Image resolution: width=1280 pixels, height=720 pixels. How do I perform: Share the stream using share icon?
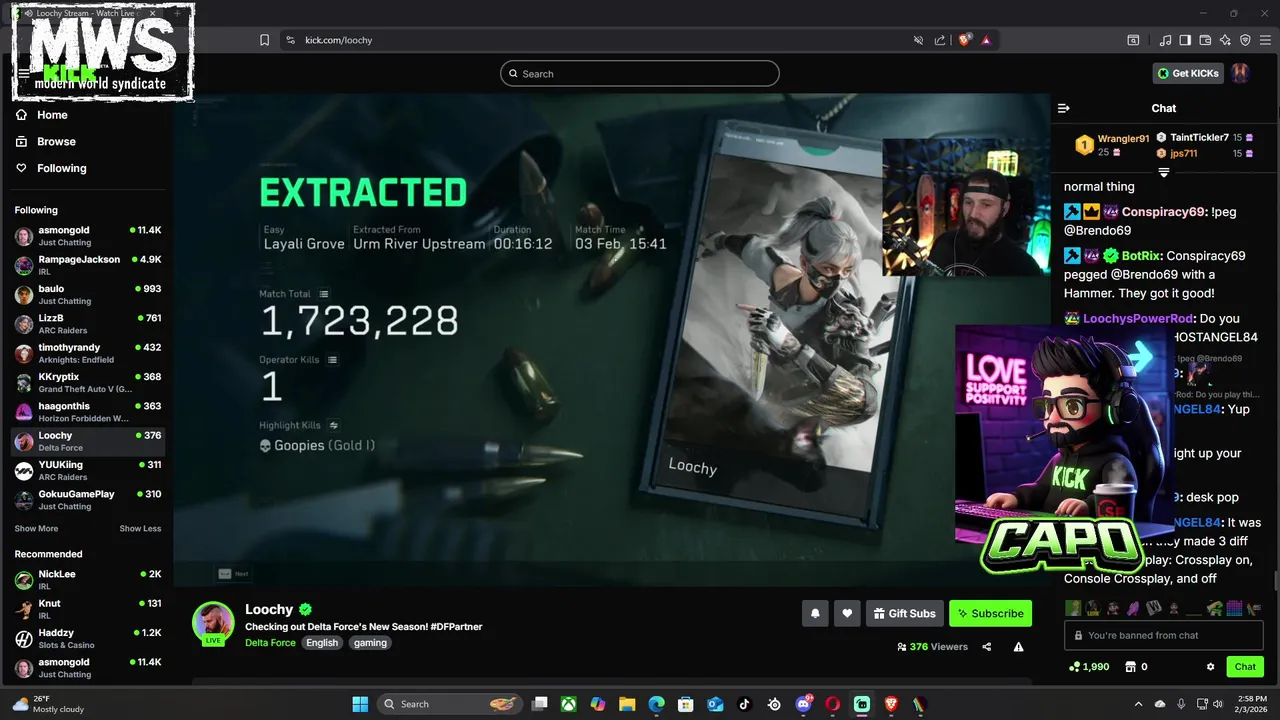click(987, 647)
